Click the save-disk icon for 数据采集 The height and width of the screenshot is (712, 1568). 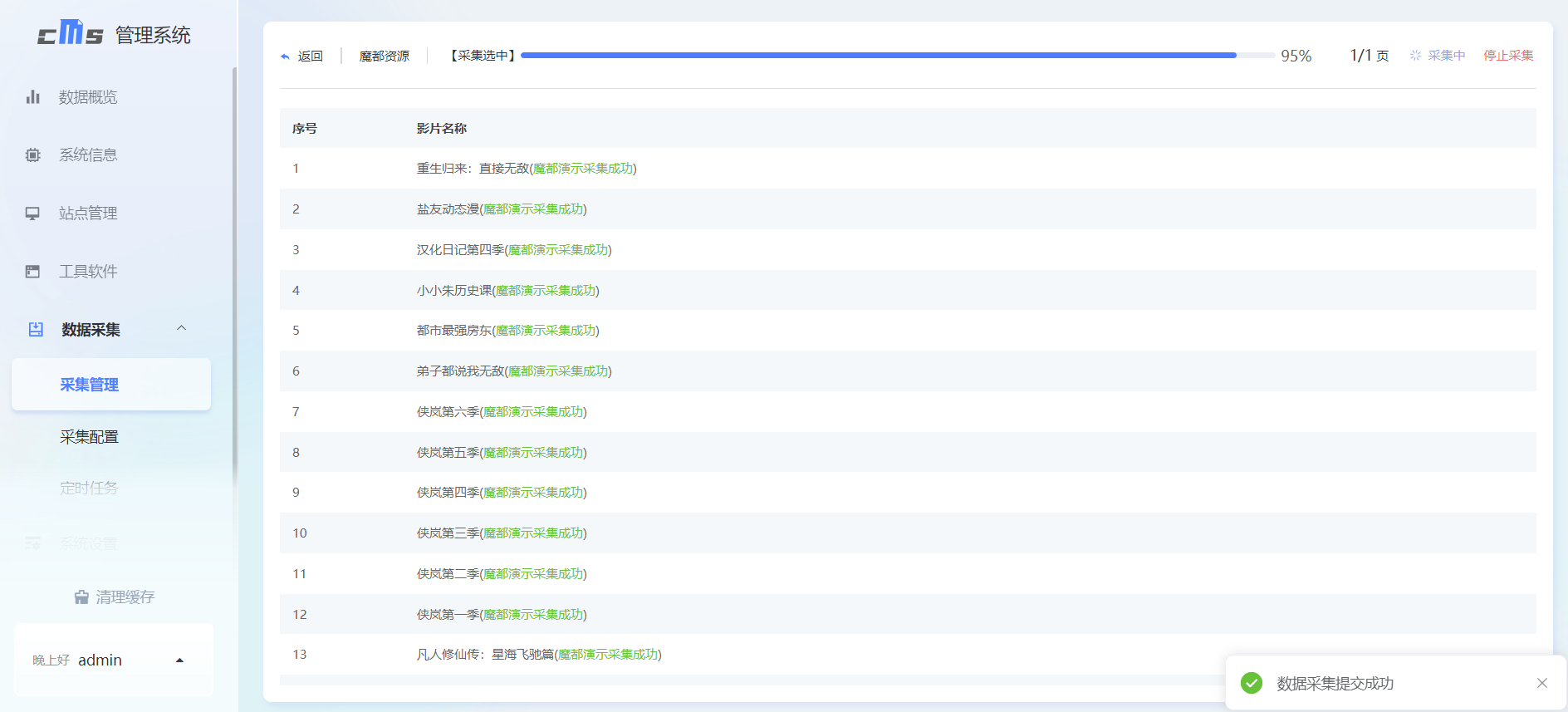pos(36,330)
